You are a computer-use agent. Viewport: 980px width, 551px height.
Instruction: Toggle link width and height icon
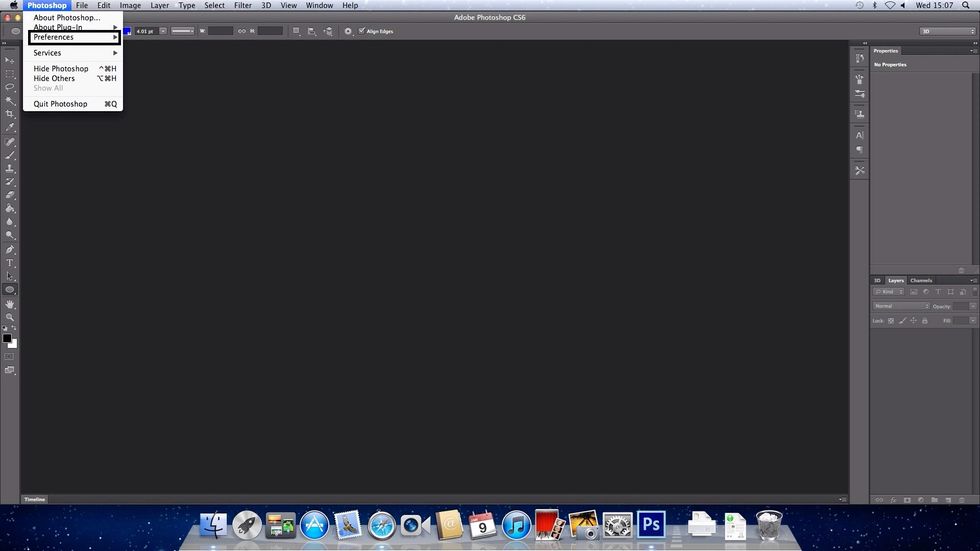(x=242, y=31)
